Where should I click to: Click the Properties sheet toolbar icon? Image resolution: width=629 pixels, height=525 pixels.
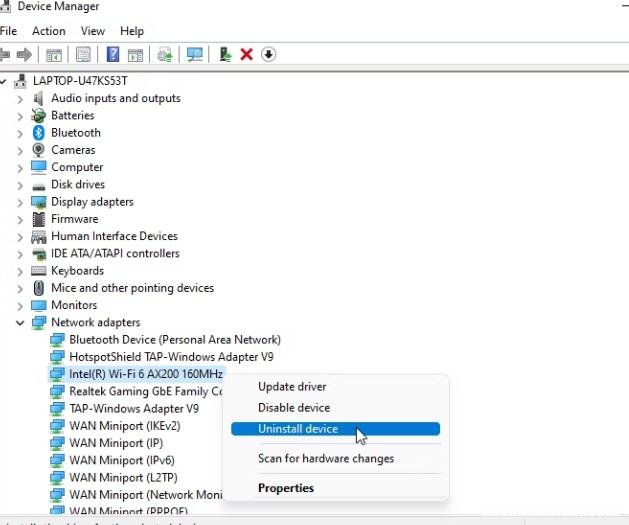point(83,54)
